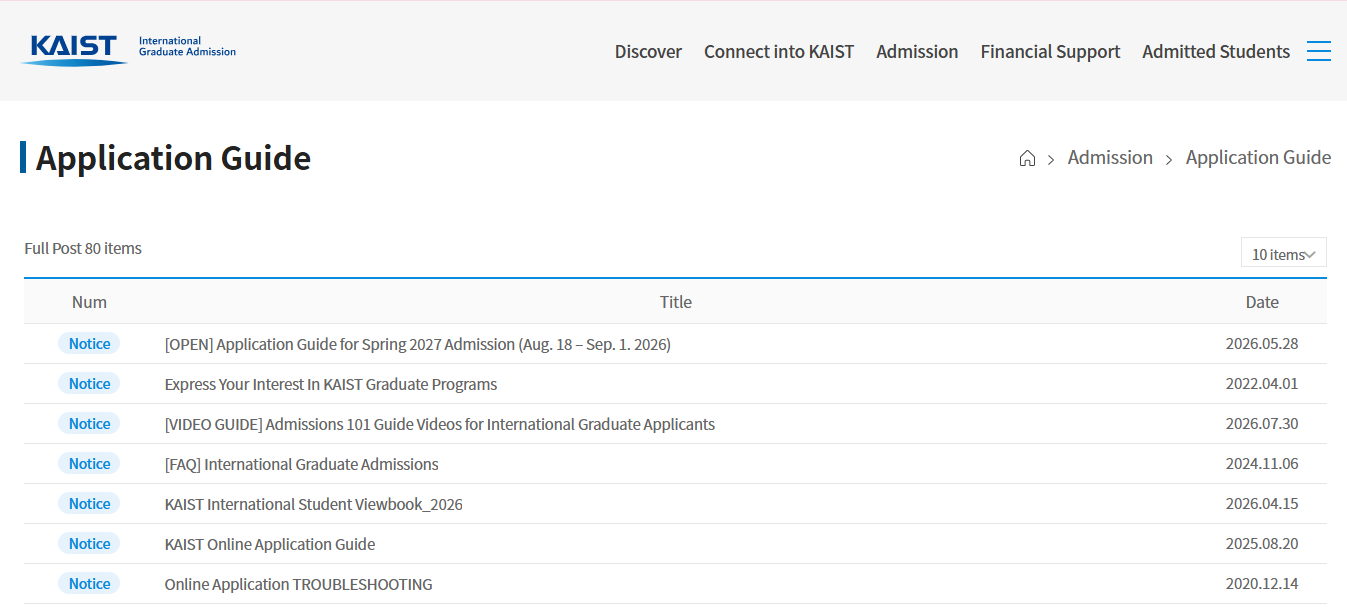1347x611 pixels.
Task: Open the Admission menu
Action: [917, 51]
